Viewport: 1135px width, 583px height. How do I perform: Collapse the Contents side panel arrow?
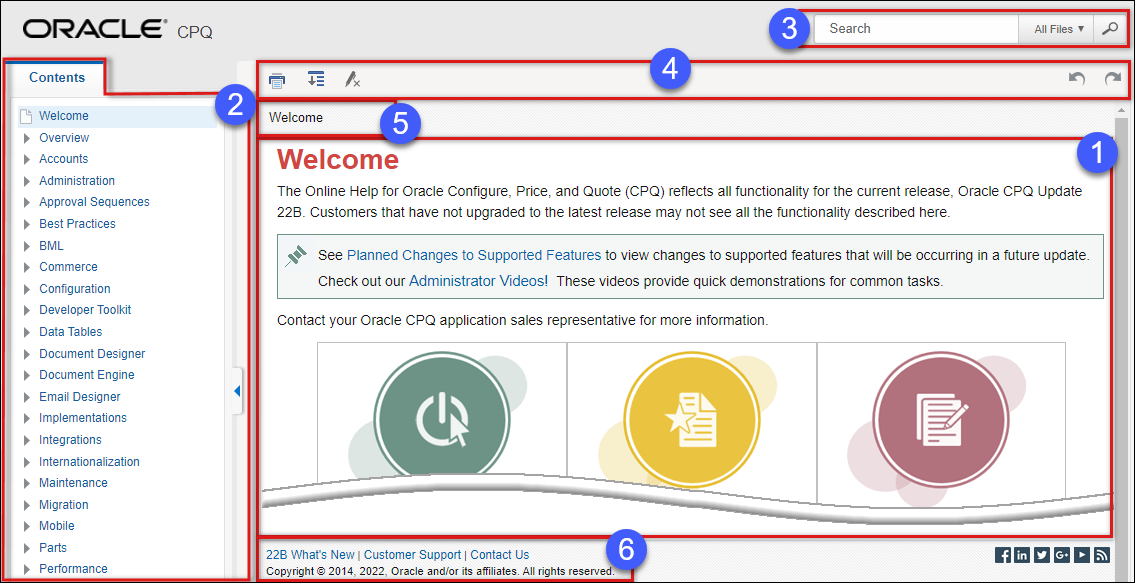click(237, 391)
